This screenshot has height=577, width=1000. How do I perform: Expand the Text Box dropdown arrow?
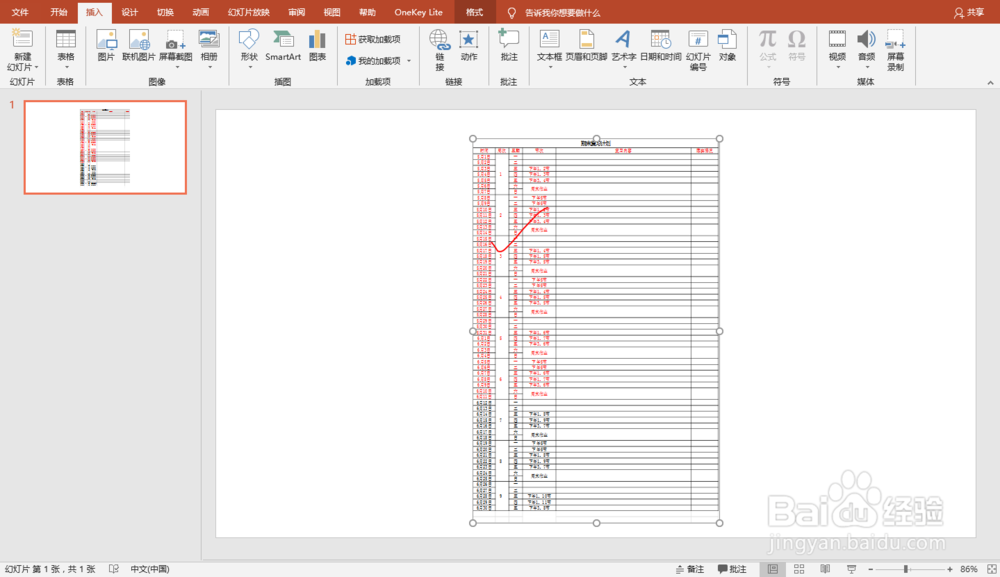pos(550,67)
